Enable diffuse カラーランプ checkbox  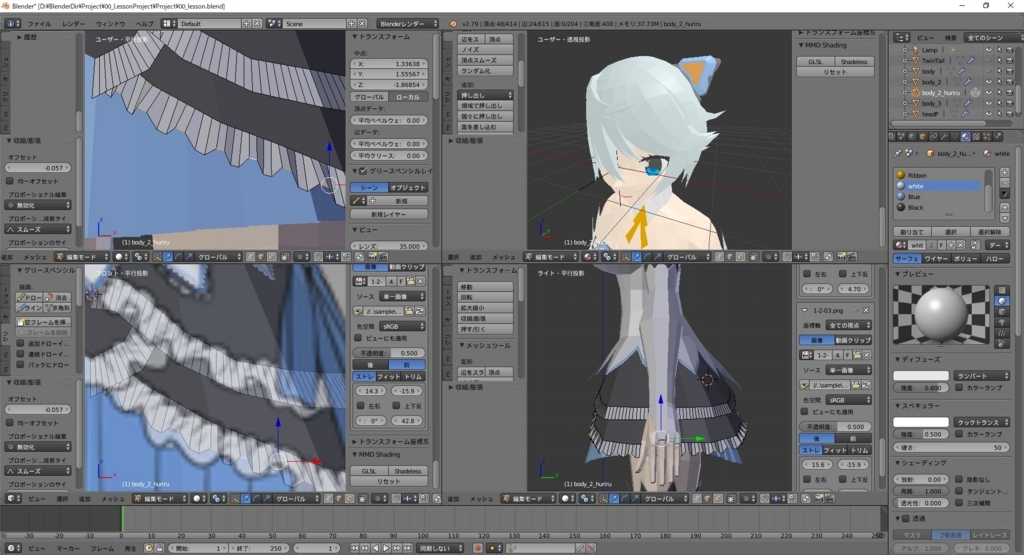[959, 388]
